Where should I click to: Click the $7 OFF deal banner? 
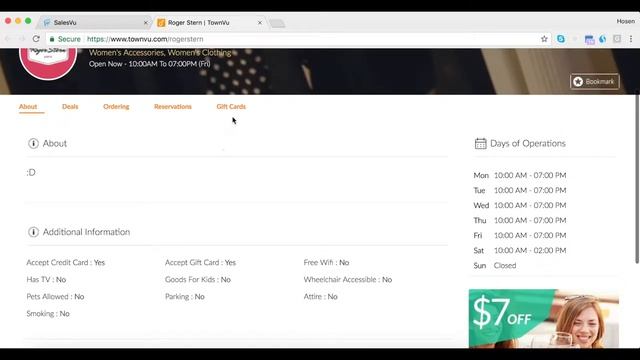[544, 318]
